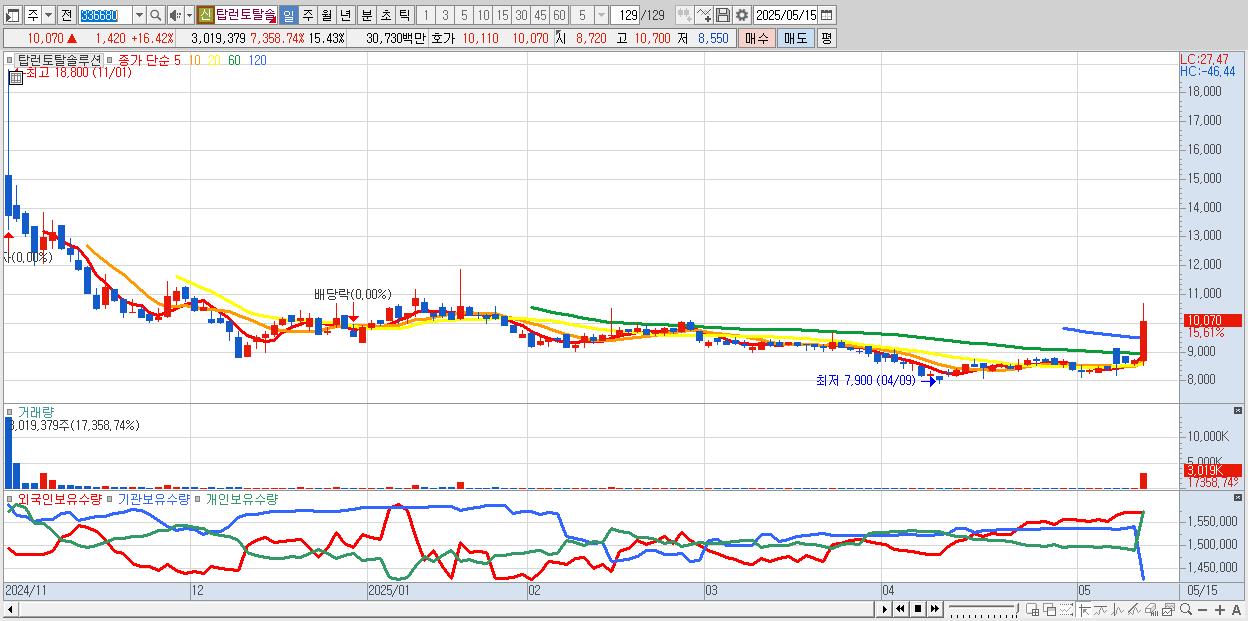Image resolution: width=1248 pixels, height=621 pixels.
Task: Select the 초 second chart period
Action: (x=385, y=15)
